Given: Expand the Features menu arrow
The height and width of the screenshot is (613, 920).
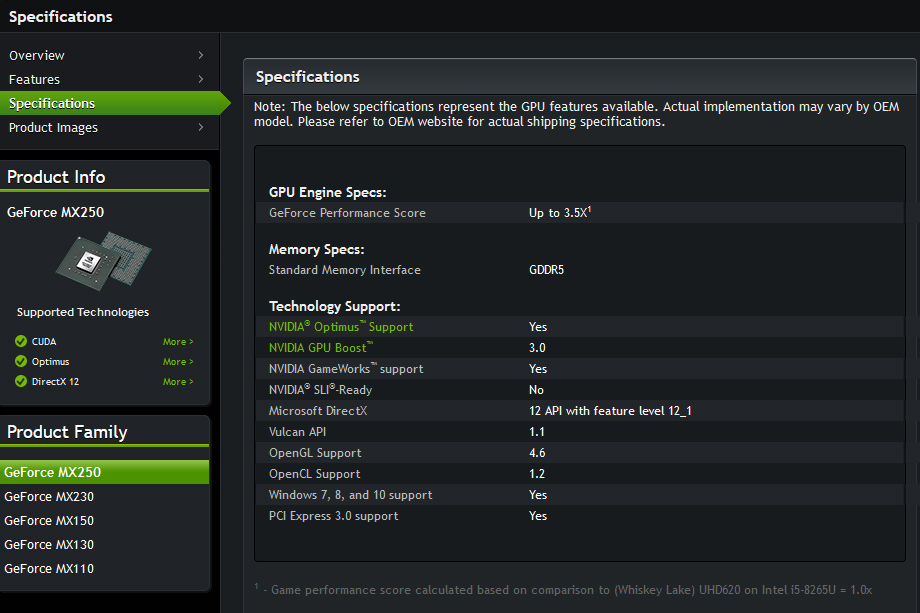Looking at the screenshot, I should [x=201, y=79].
